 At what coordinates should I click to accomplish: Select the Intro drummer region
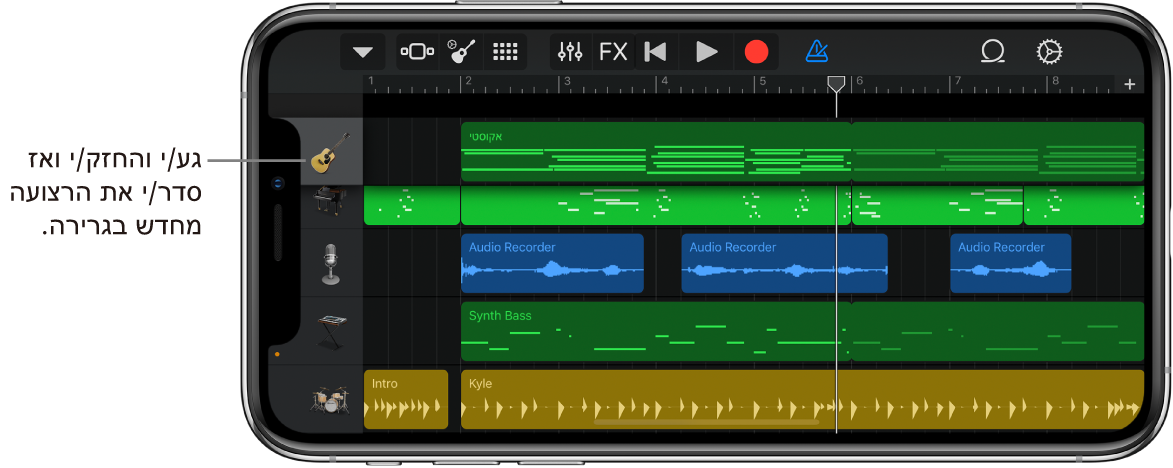pyautogui.click(x=405, y=400)
